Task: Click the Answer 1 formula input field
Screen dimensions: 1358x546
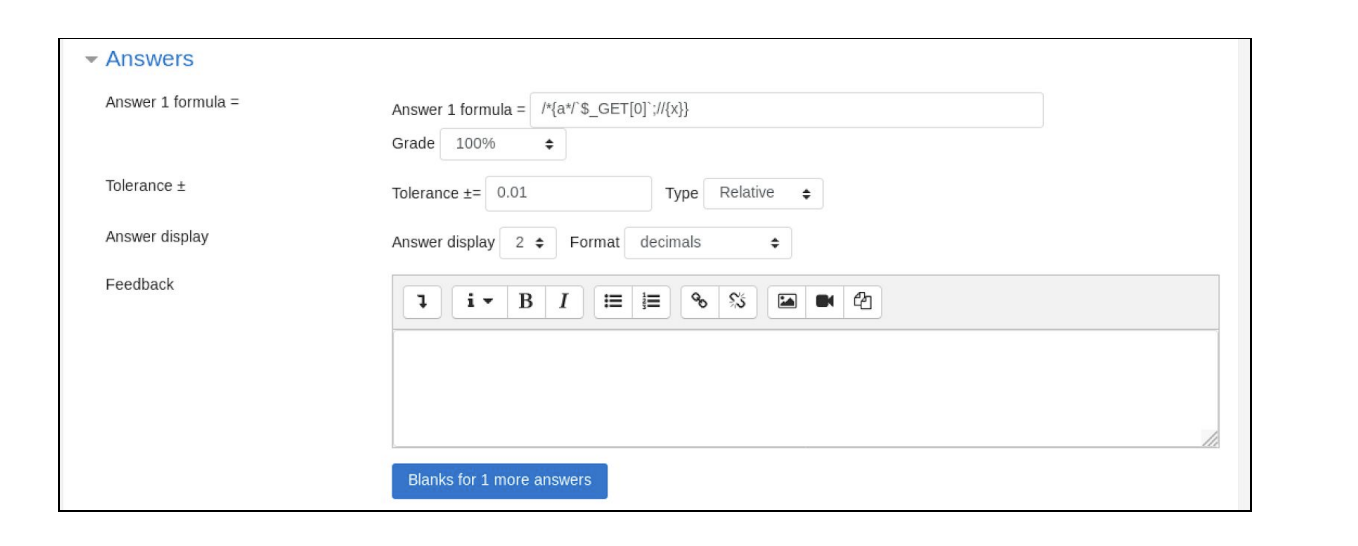Action: tap(786, 110)
